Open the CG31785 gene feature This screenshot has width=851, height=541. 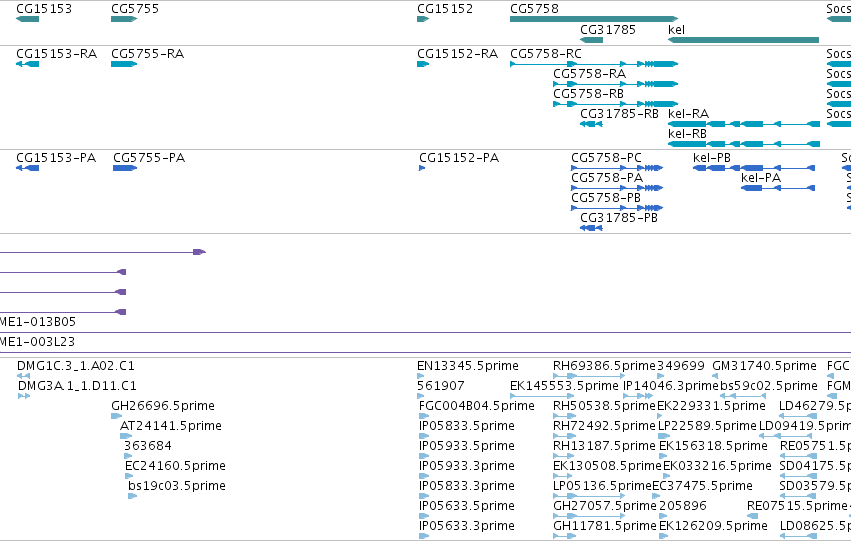(x=592, y=40)
